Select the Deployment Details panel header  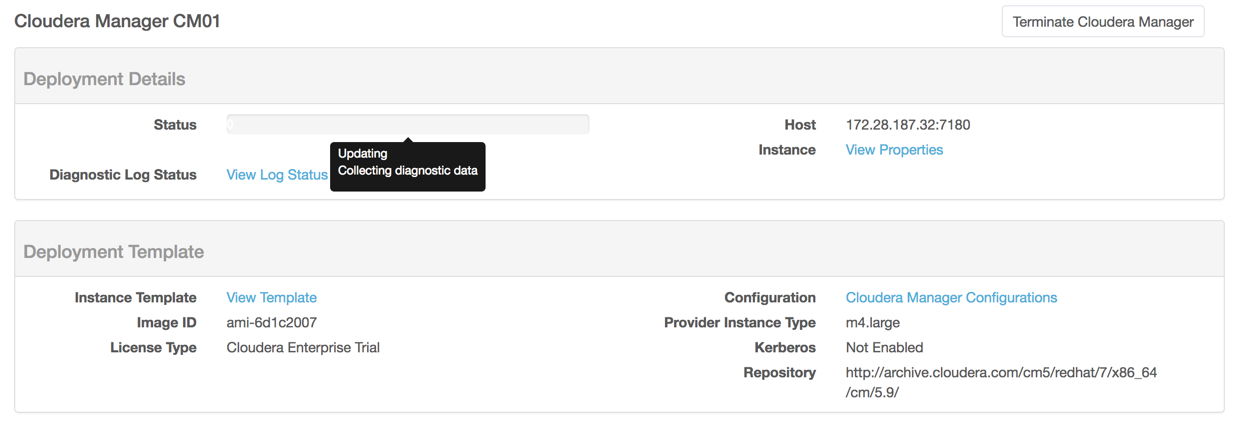(619, 76)
